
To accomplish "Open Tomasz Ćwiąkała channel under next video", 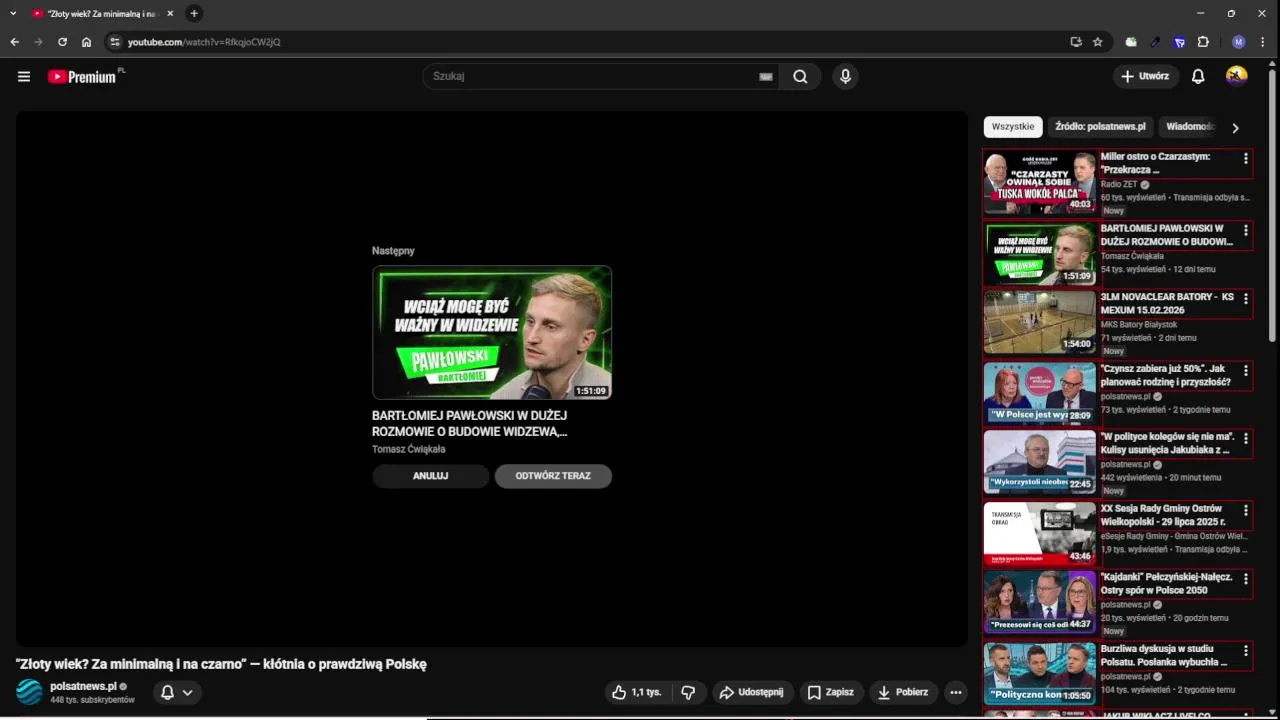I will pos(409,449).
